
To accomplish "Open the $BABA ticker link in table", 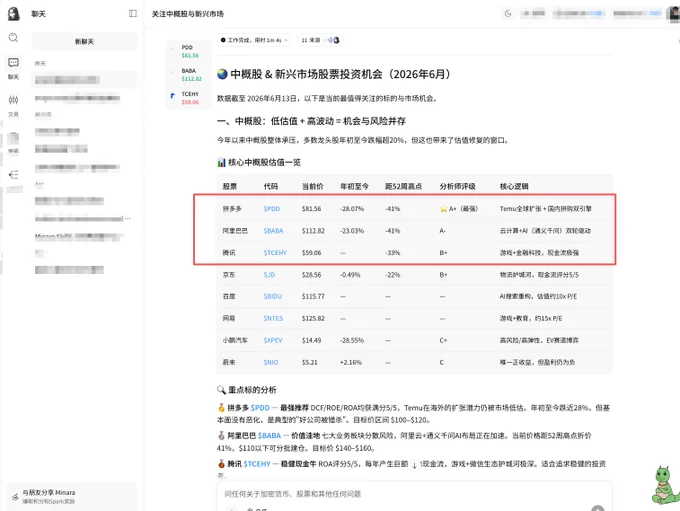I will click(x=273, y=231).
